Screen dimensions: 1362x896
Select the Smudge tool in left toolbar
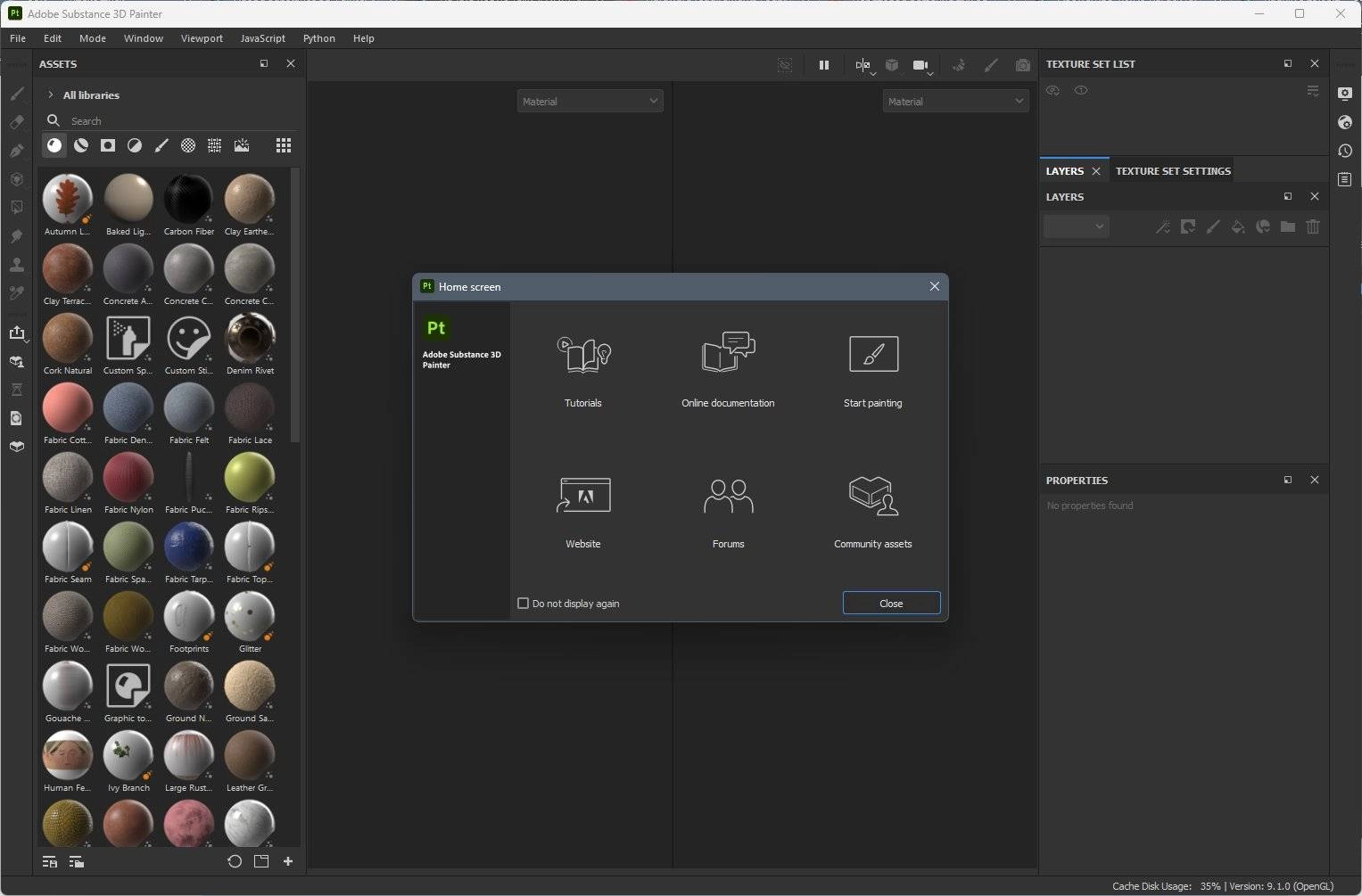point(16,236)
